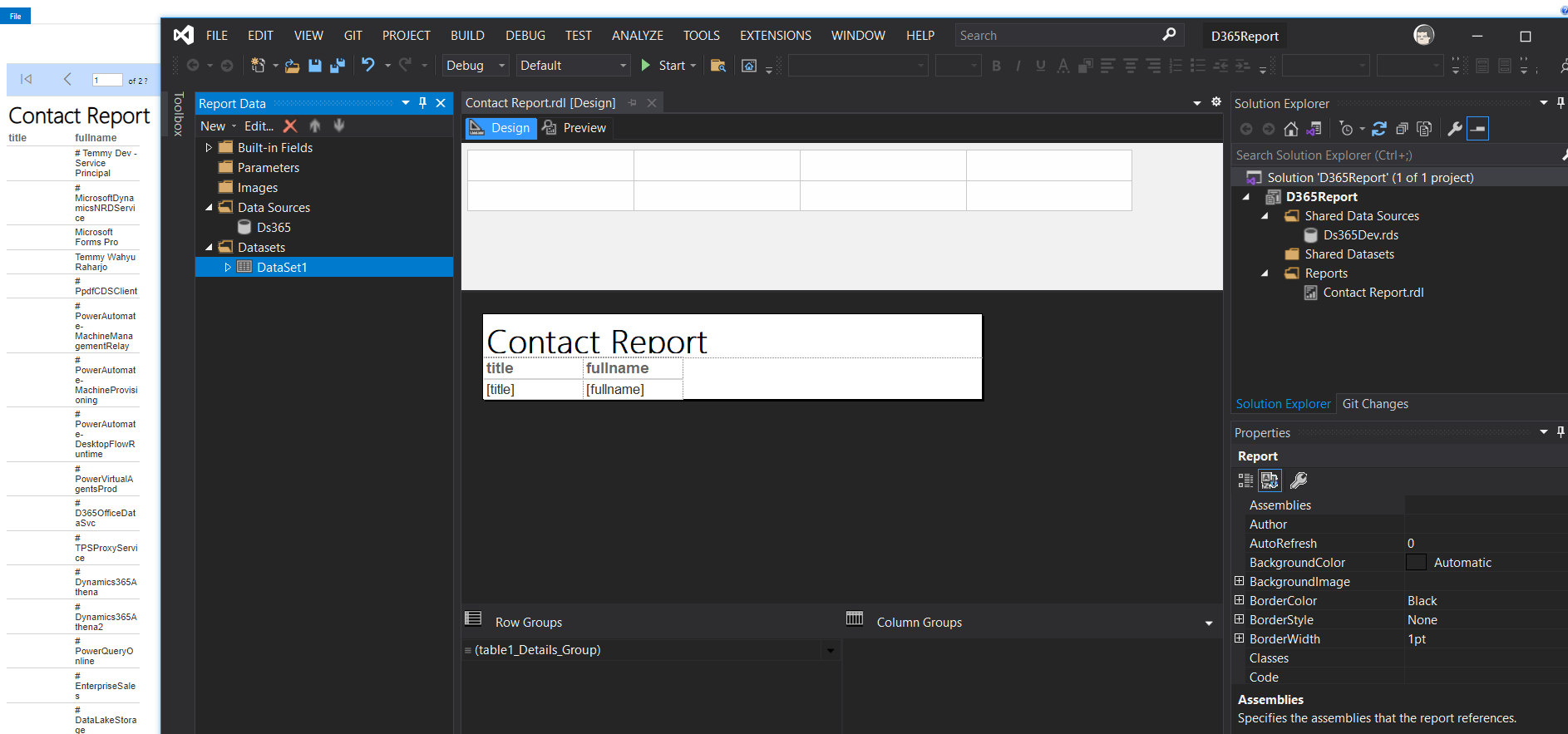Open the FILE menu

[217, 36]
